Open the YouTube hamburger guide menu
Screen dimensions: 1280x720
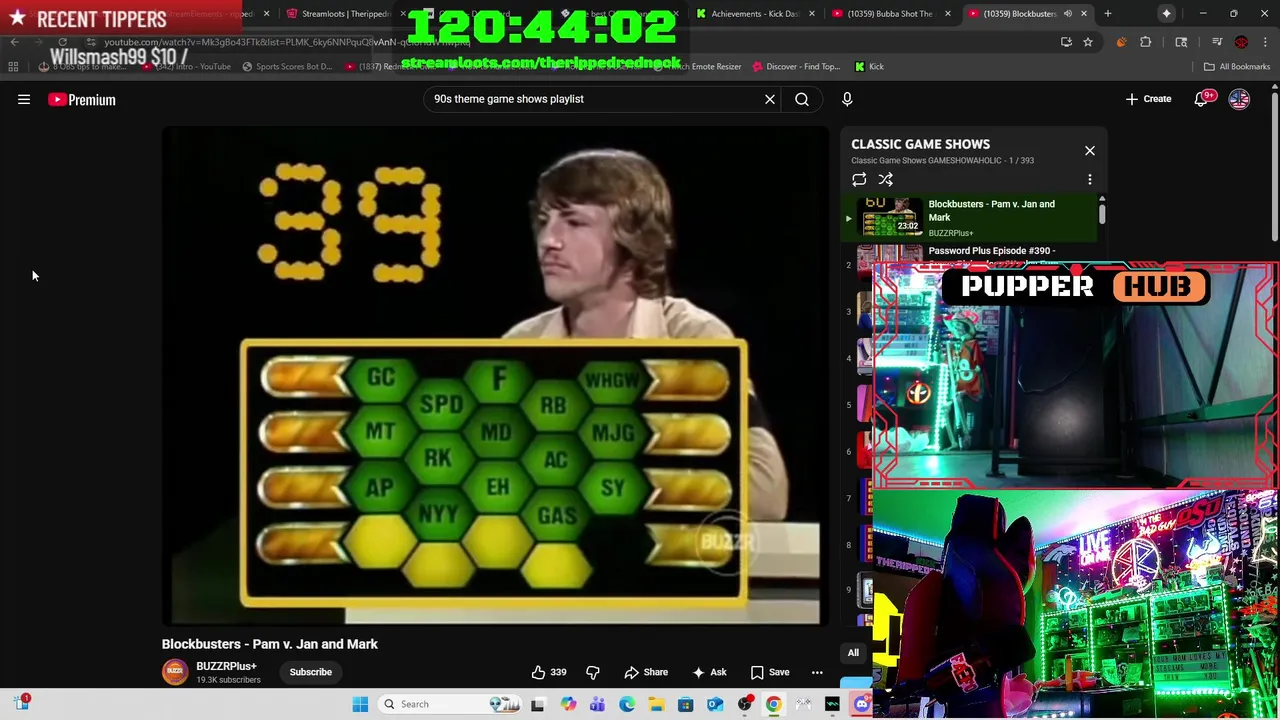coord(24,99)
